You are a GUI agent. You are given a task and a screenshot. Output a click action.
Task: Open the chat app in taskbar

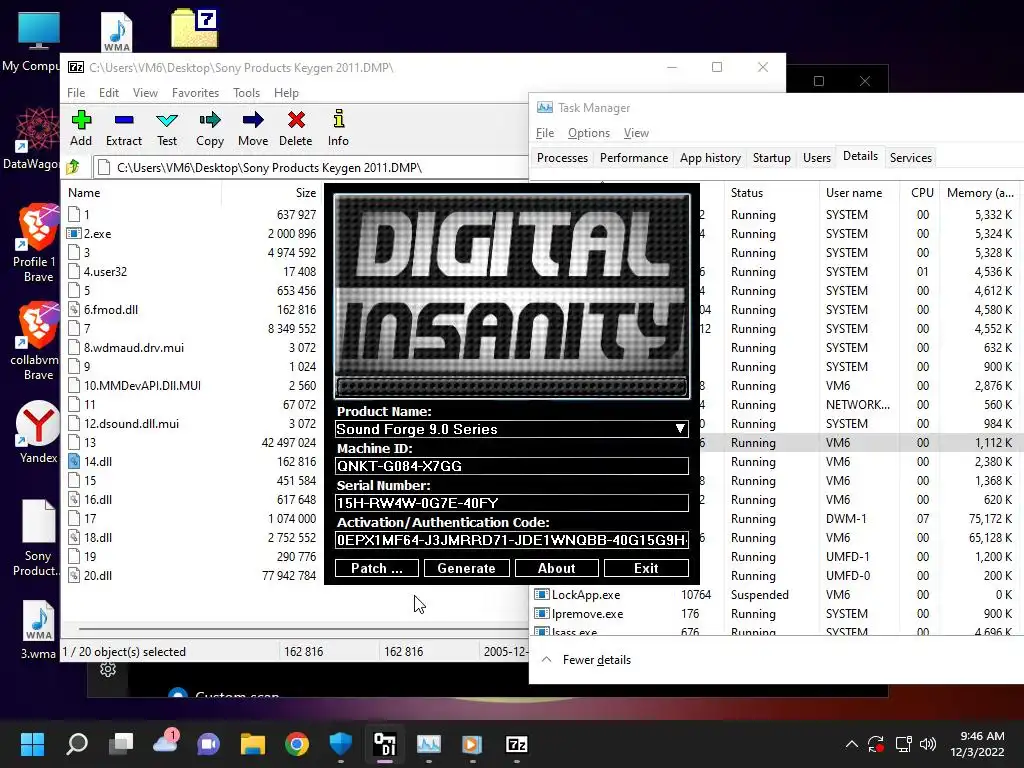point(208,744)
